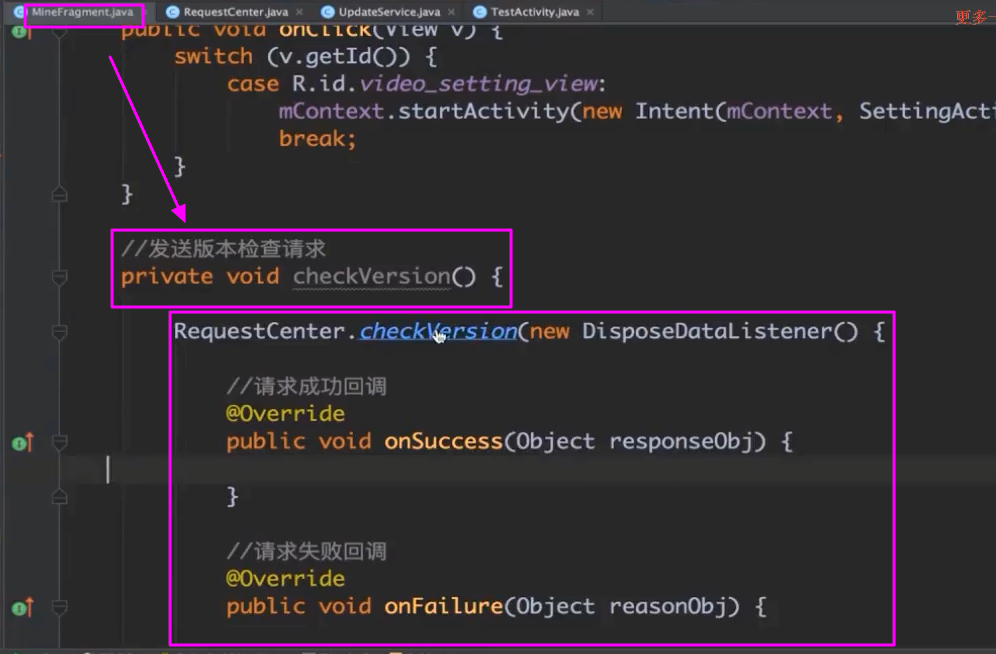
Task: Click fold end marker below onSuccess body
Action: [60, 497]
